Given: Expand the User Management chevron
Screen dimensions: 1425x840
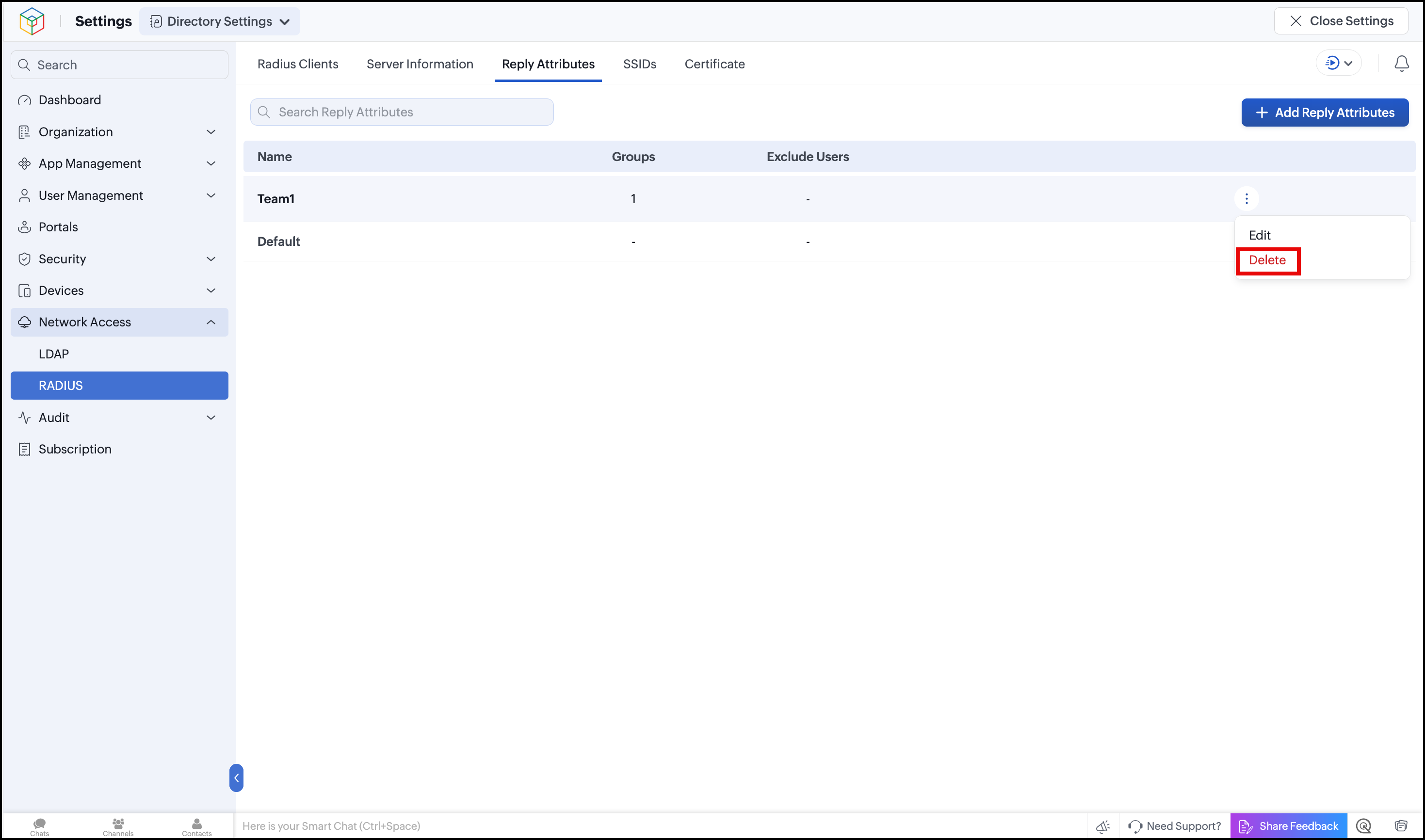Looking at the screenshot, I should 211,195.
